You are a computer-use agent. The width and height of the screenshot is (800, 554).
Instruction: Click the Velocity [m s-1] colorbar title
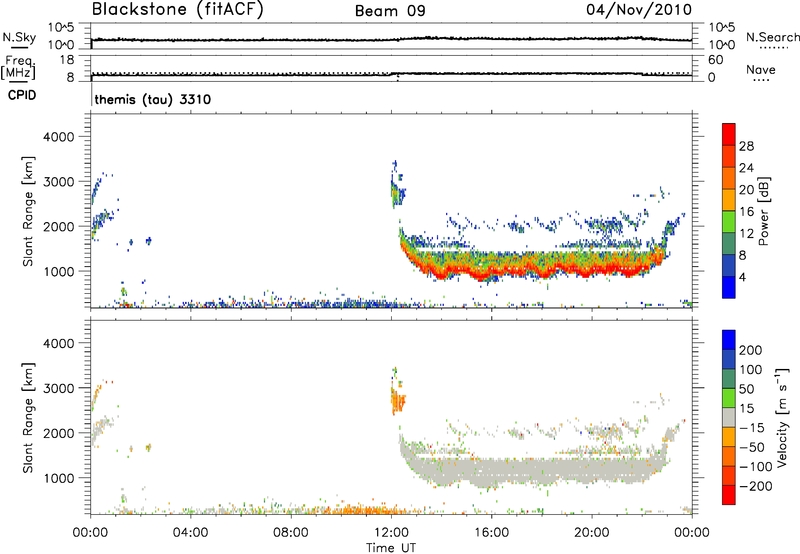782,417
